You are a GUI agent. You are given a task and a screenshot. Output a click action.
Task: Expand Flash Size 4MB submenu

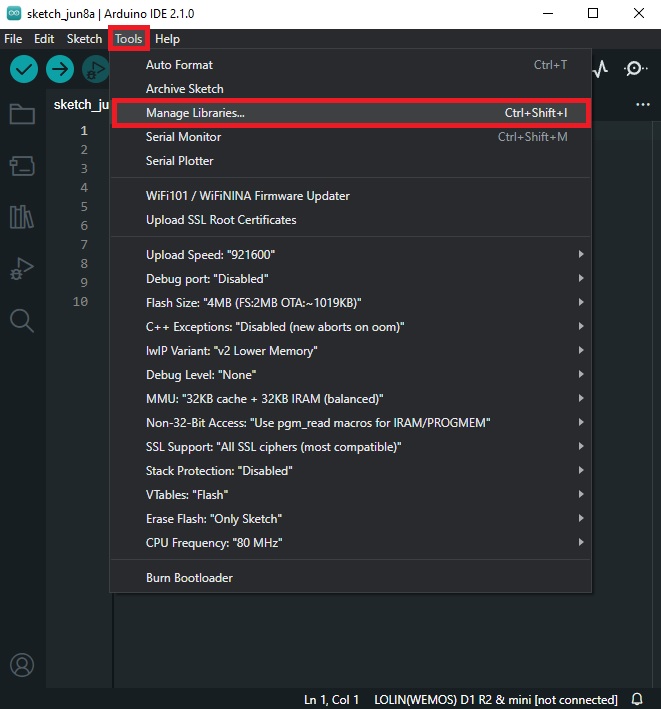(x=351, y=303)
